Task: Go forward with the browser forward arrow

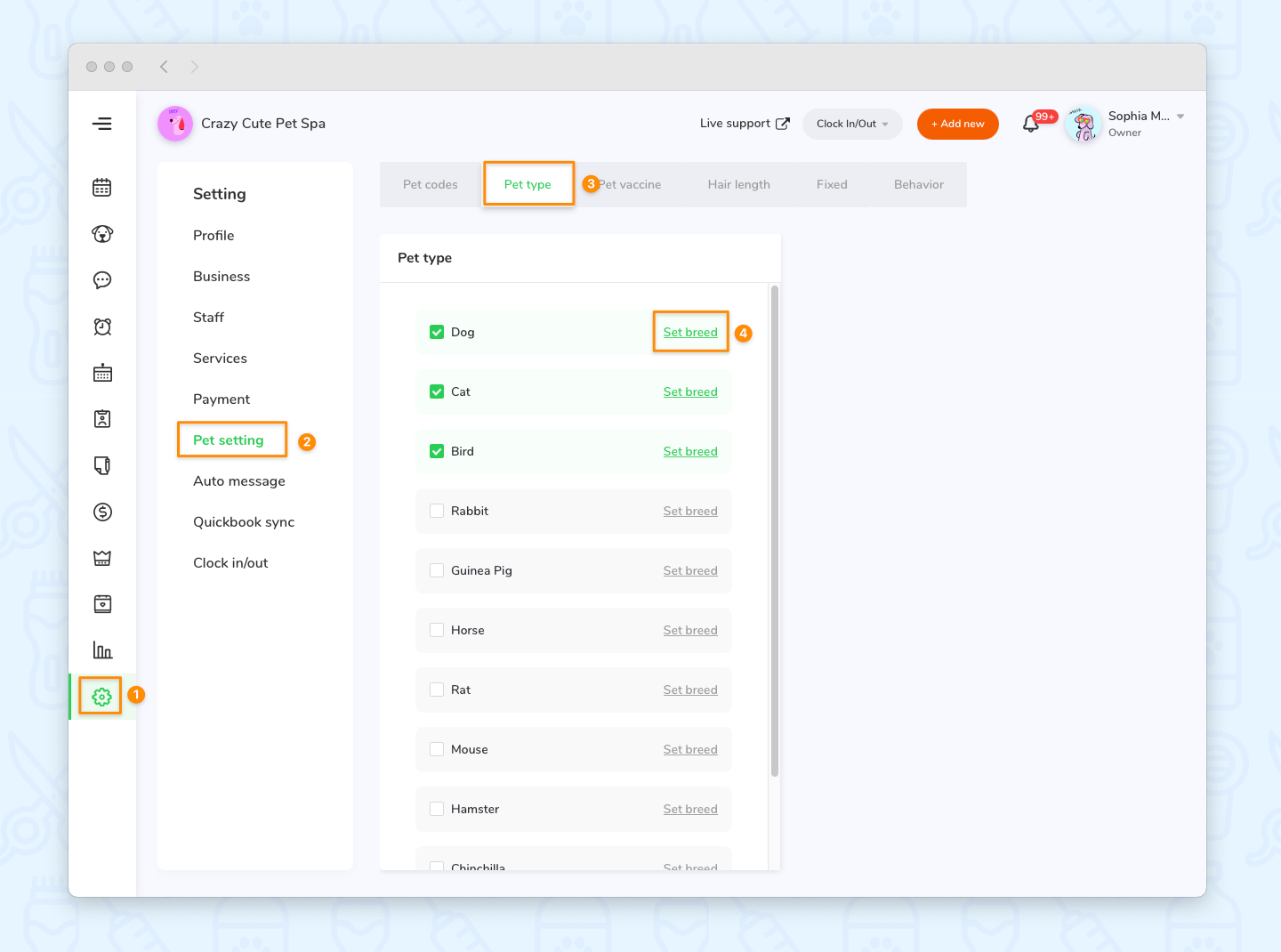Action: pos(195,67)
